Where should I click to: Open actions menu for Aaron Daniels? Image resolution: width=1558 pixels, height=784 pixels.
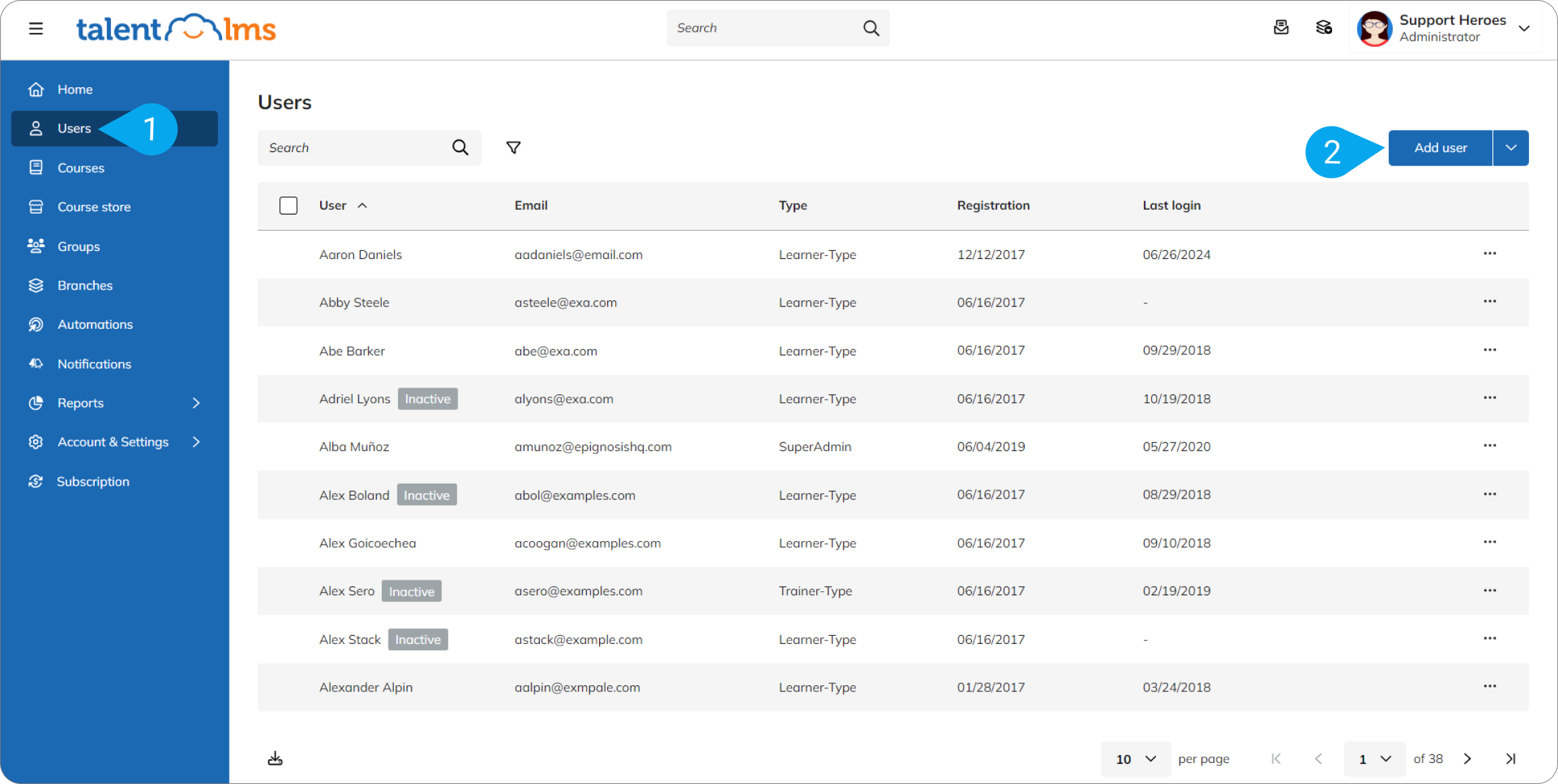[x=1490, y=254]
